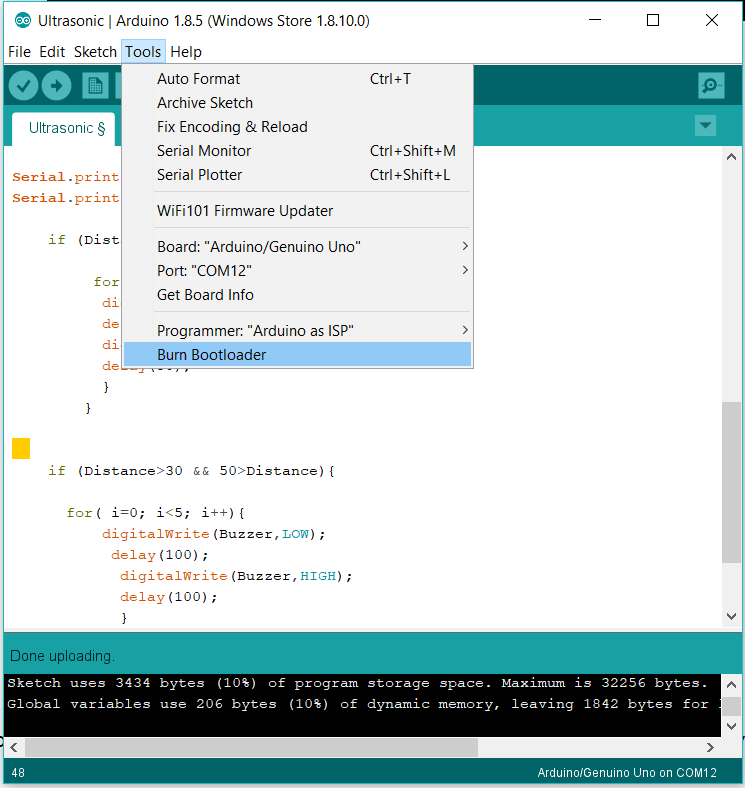Image resolution: width=745 pixels, height=788 pixels.
Task: Click the Upload arrow toolbar button
Action: click(56, 85)
